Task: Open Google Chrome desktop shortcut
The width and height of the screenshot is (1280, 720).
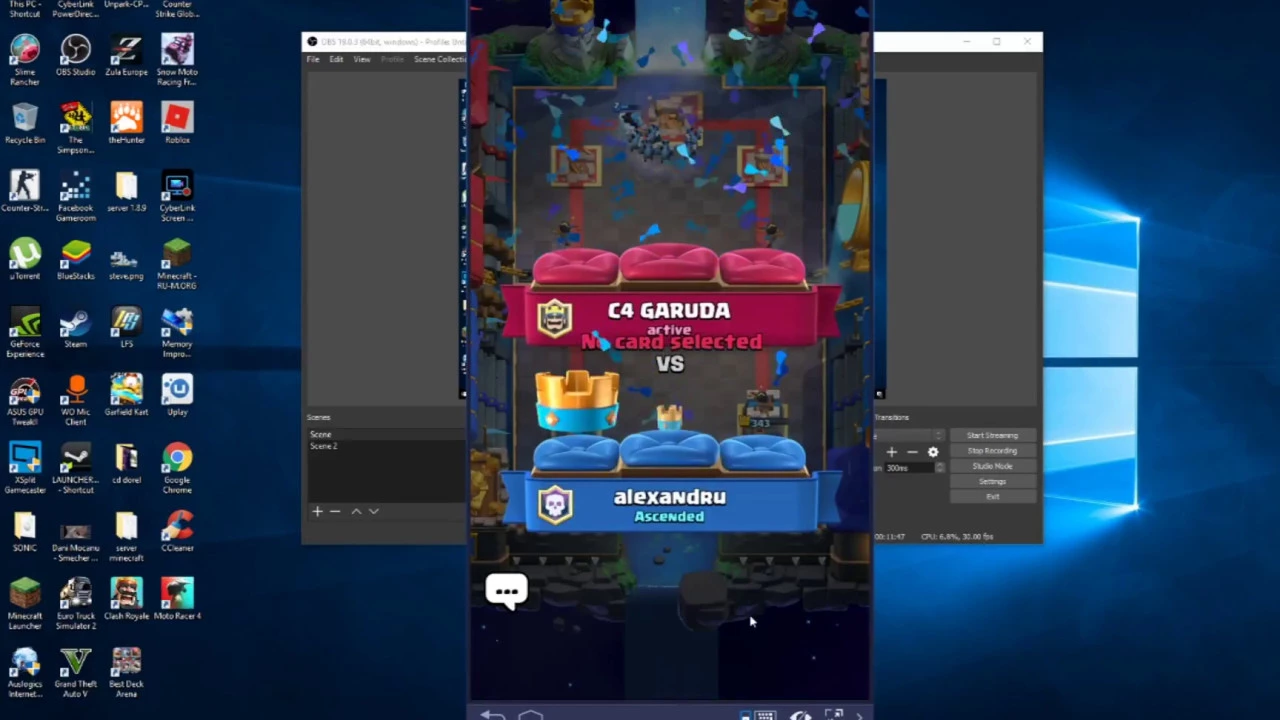Action: [177, 467]
